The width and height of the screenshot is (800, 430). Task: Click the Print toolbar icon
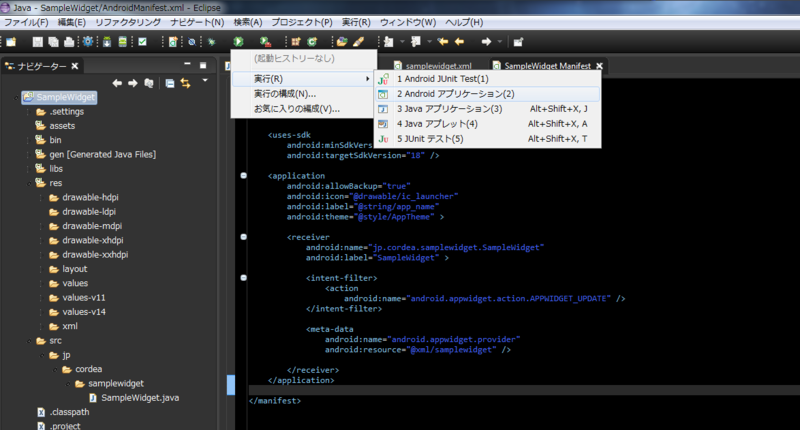[69, 42]
